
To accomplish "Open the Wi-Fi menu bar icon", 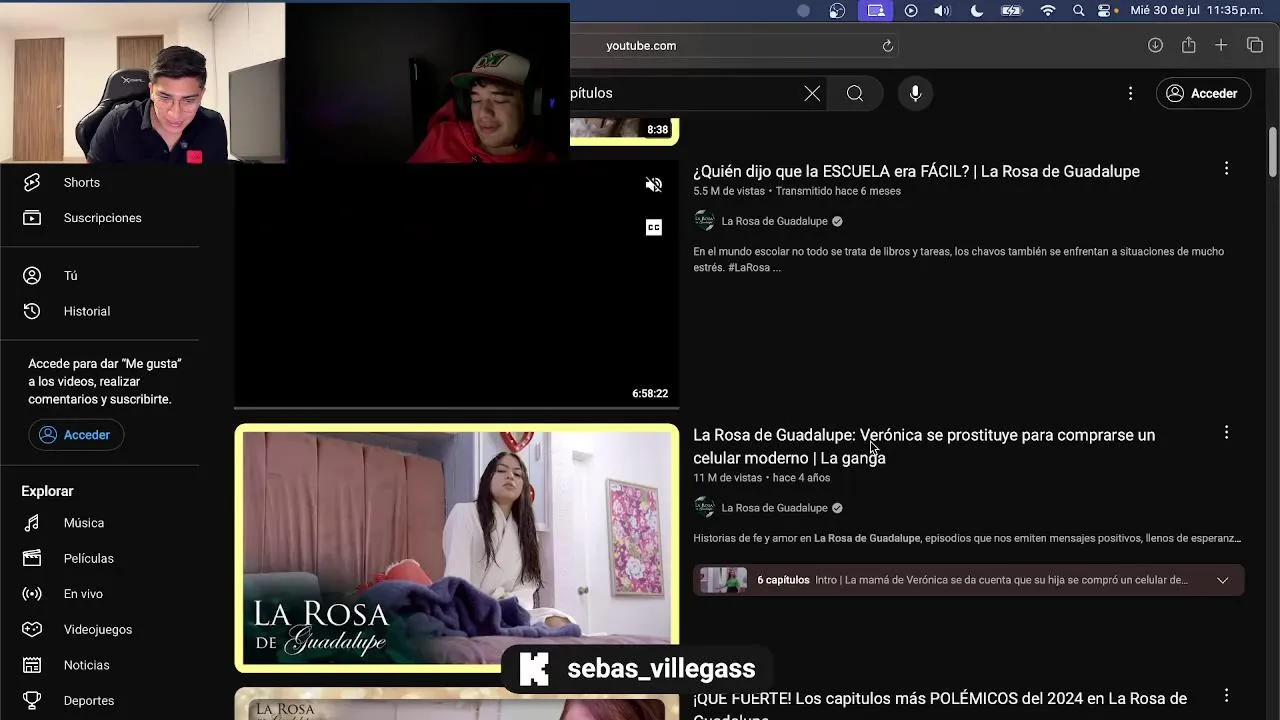I will coord(1048,10).
